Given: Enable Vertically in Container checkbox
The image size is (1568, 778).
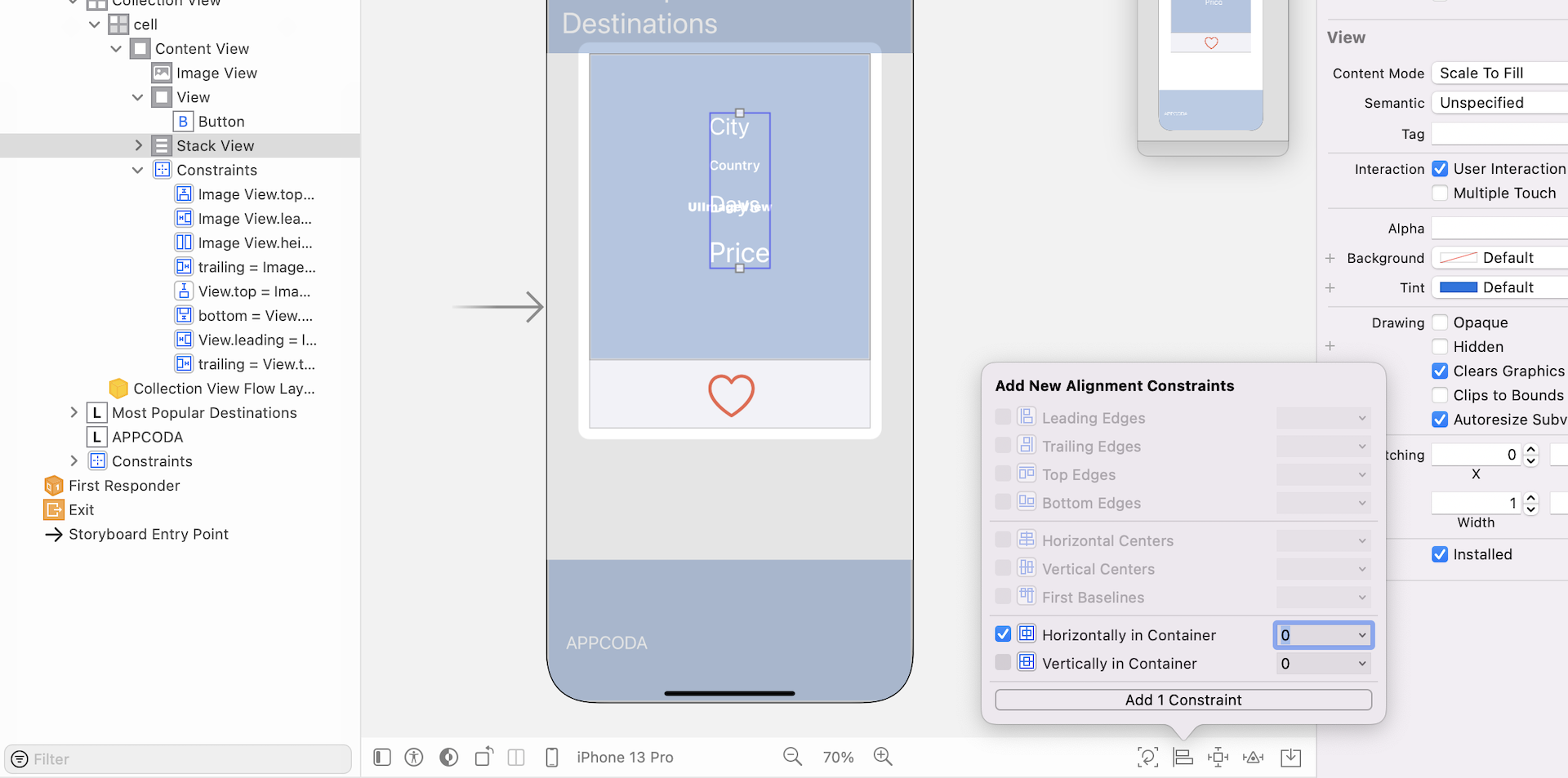Looking at the screenshot, I should click(x=1003, y=663).
